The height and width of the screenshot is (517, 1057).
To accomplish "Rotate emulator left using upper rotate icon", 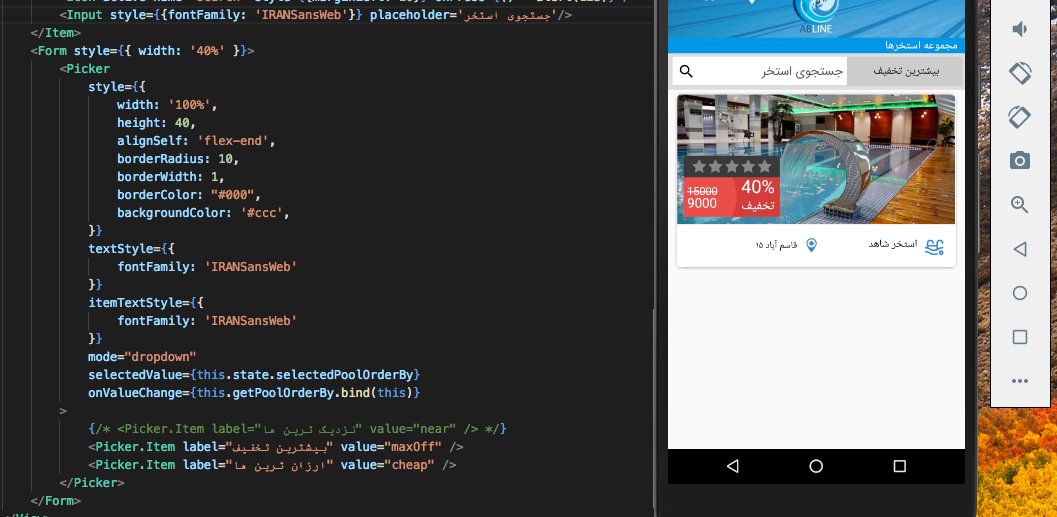I will (x=1020, y=73).
